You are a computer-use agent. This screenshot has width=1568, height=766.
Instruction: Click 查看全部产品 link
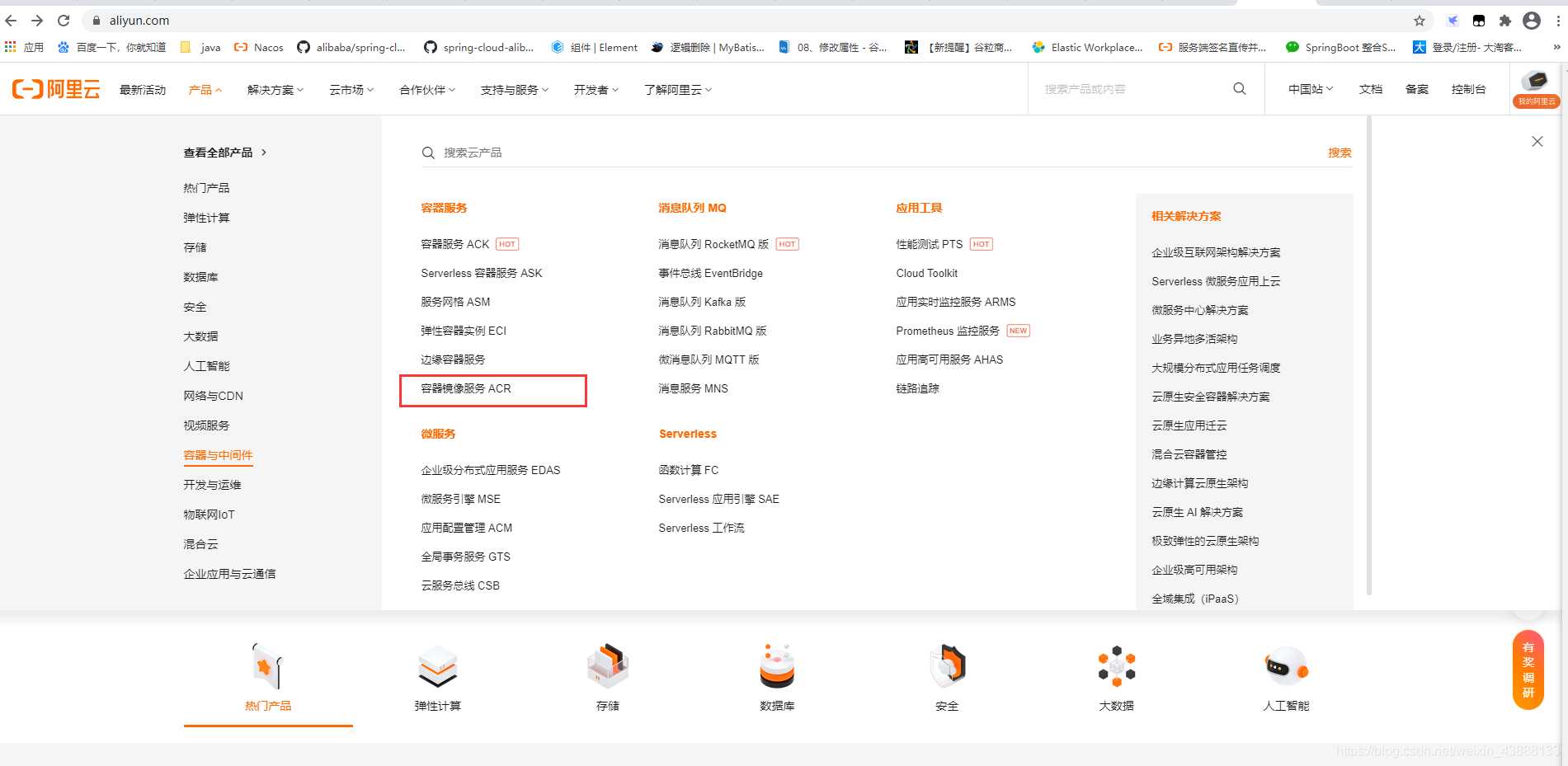point(225,153)
